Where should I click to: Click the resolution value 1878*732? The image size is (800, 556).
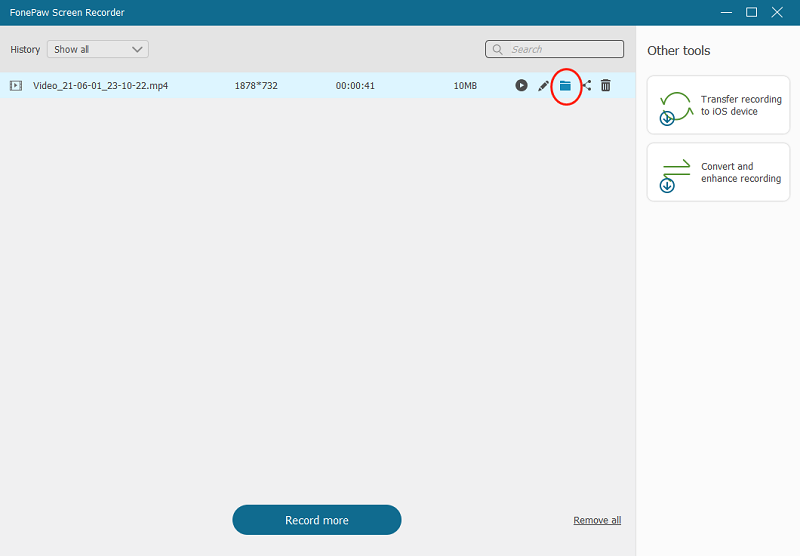point(256,86)
